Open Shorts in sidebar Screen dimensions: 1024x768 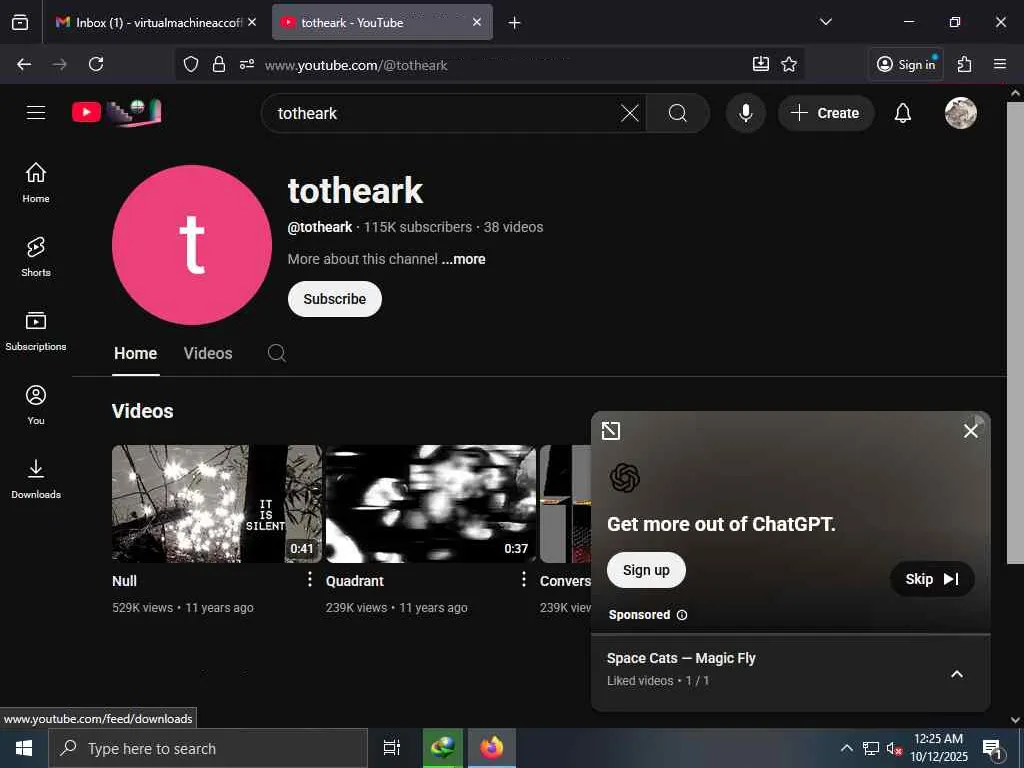[x=36, y=257]
